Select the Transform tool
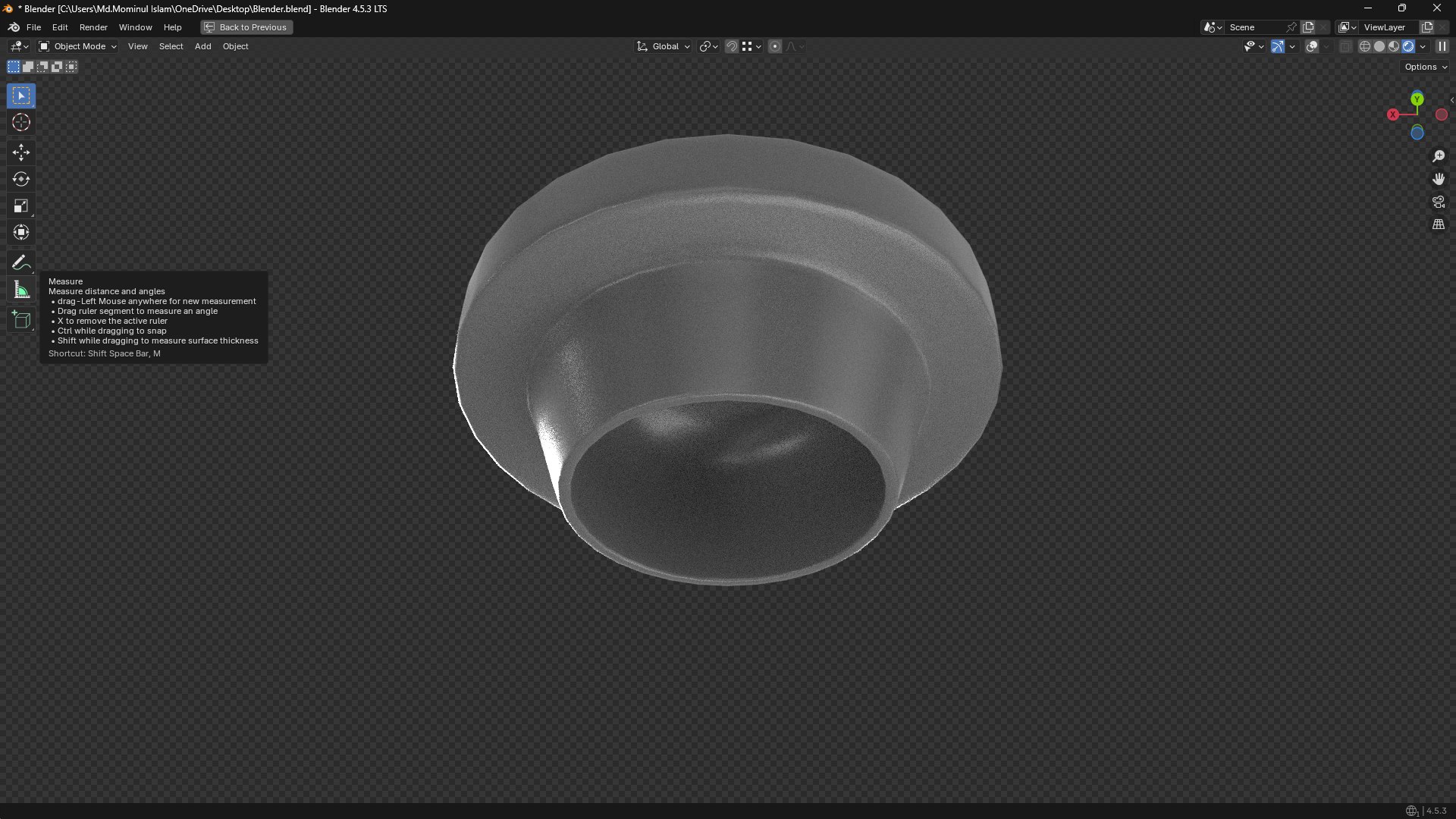 tap(21, 232)
